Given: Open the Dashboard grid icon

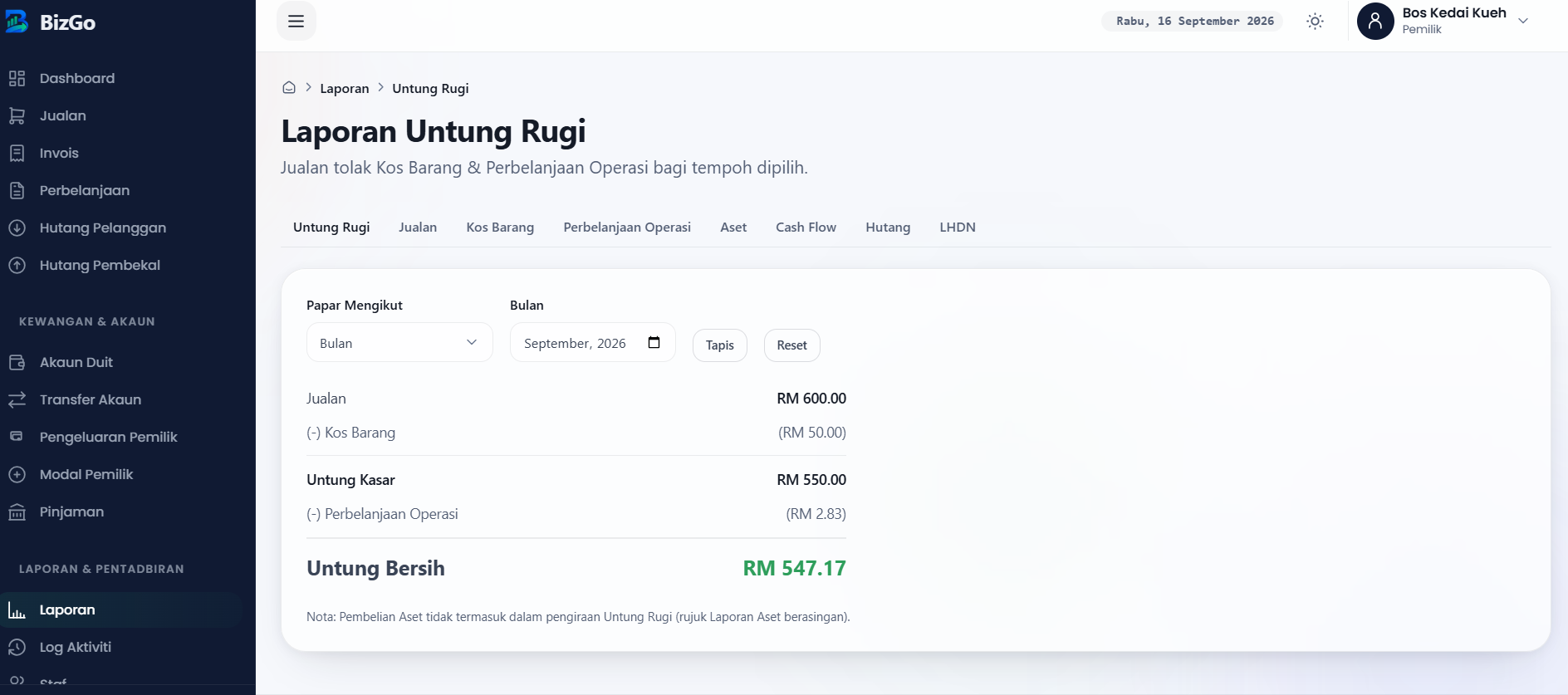Looking at the screenshot, I should [x=17, y=79].
